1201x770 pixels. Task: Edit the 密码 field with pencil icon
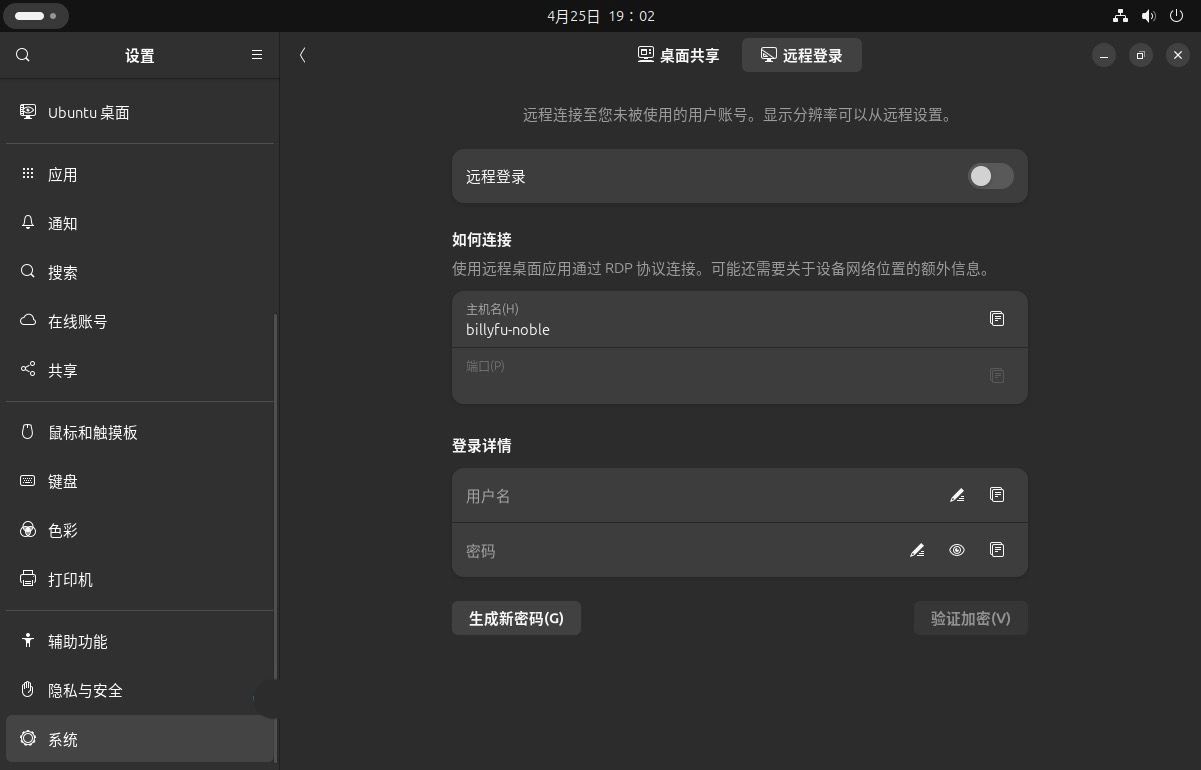916,550
